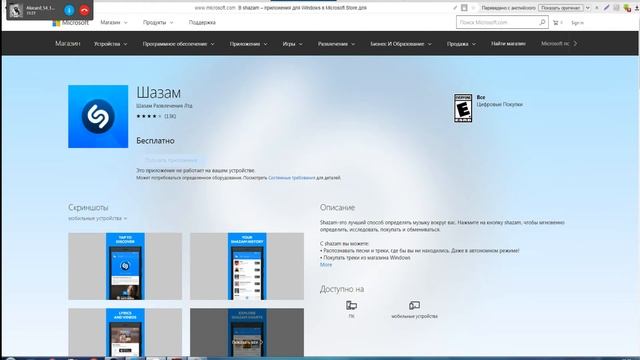Open the Устройства menu
This screenshot has width=640, height=360.
click(110, 44)
